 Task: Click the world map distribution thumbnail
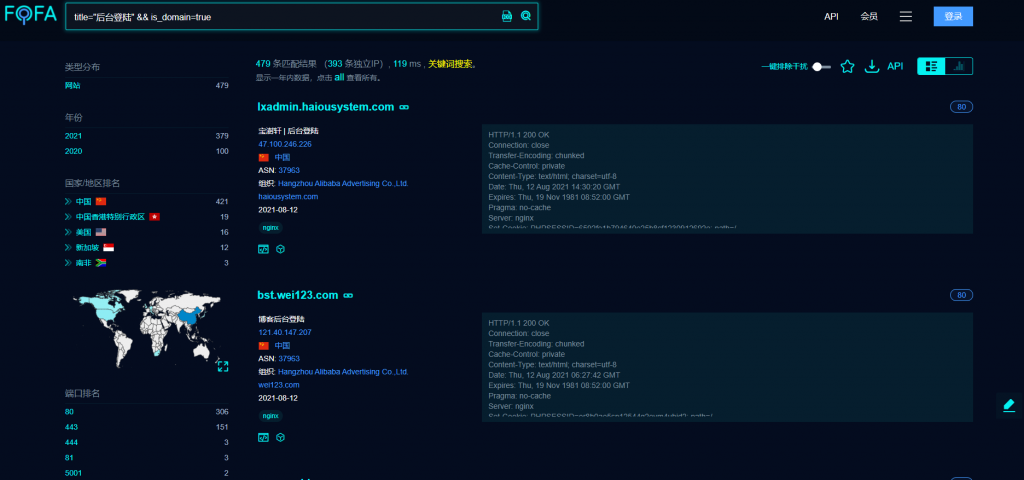pyautogui.click(x=147, y=328)
